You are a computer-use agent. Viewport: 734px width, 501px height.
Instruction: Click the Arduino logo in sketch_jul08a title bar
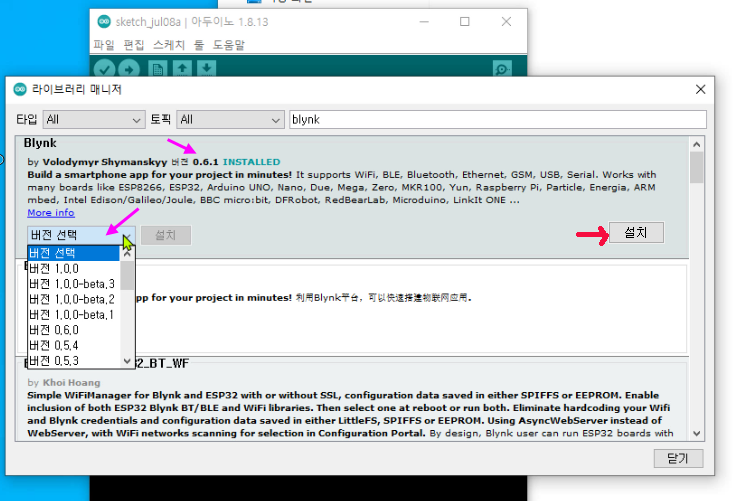coord(104,22)
